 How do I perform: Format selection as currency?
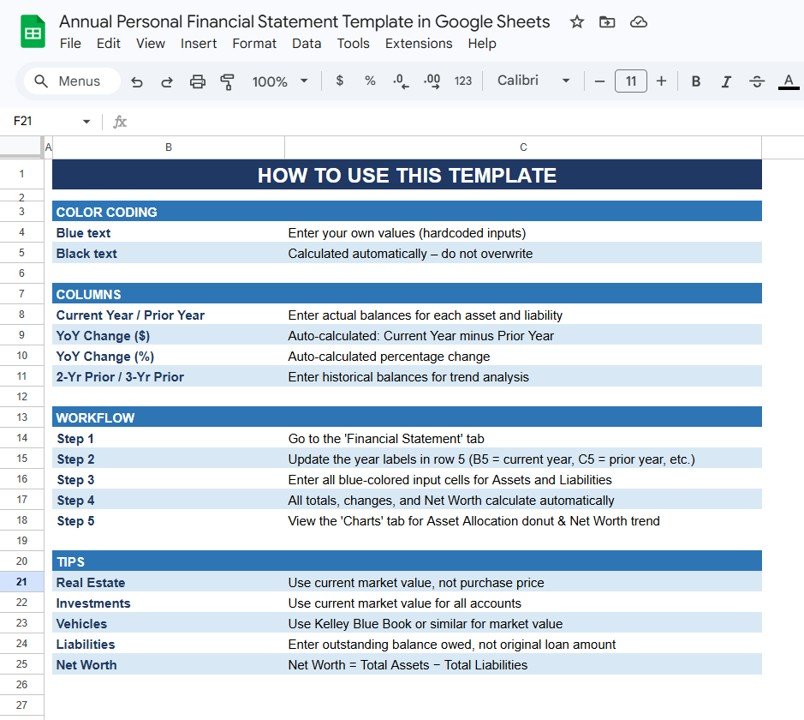[339, 81]
